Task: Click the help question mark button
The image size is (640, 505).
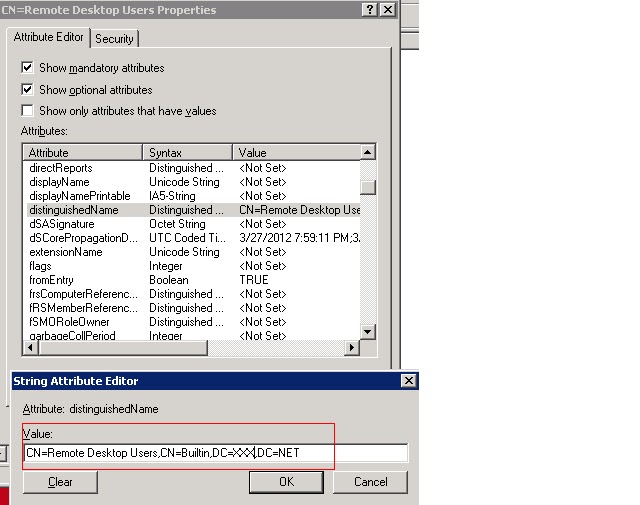Action: 369,11
